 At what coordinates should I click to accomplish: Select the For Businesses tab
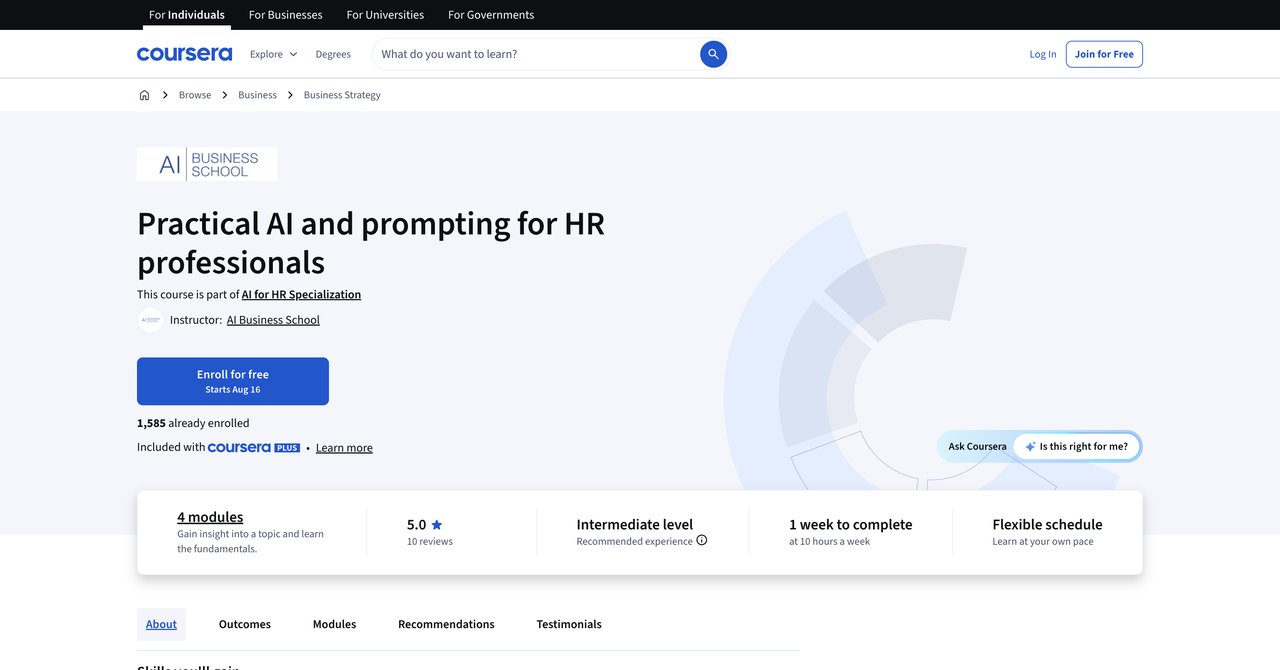(285, 15)
